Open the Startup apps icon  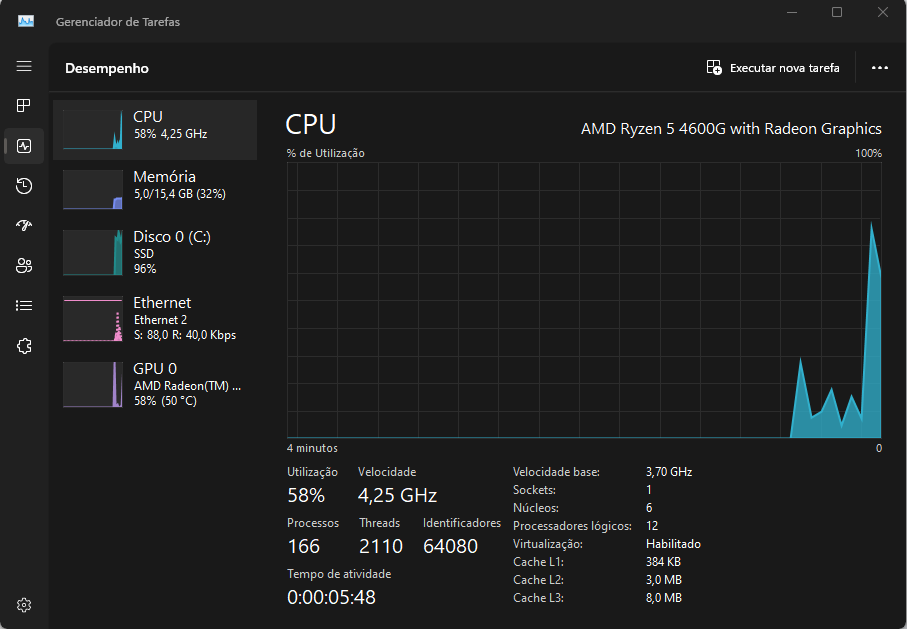click(24, 225)
